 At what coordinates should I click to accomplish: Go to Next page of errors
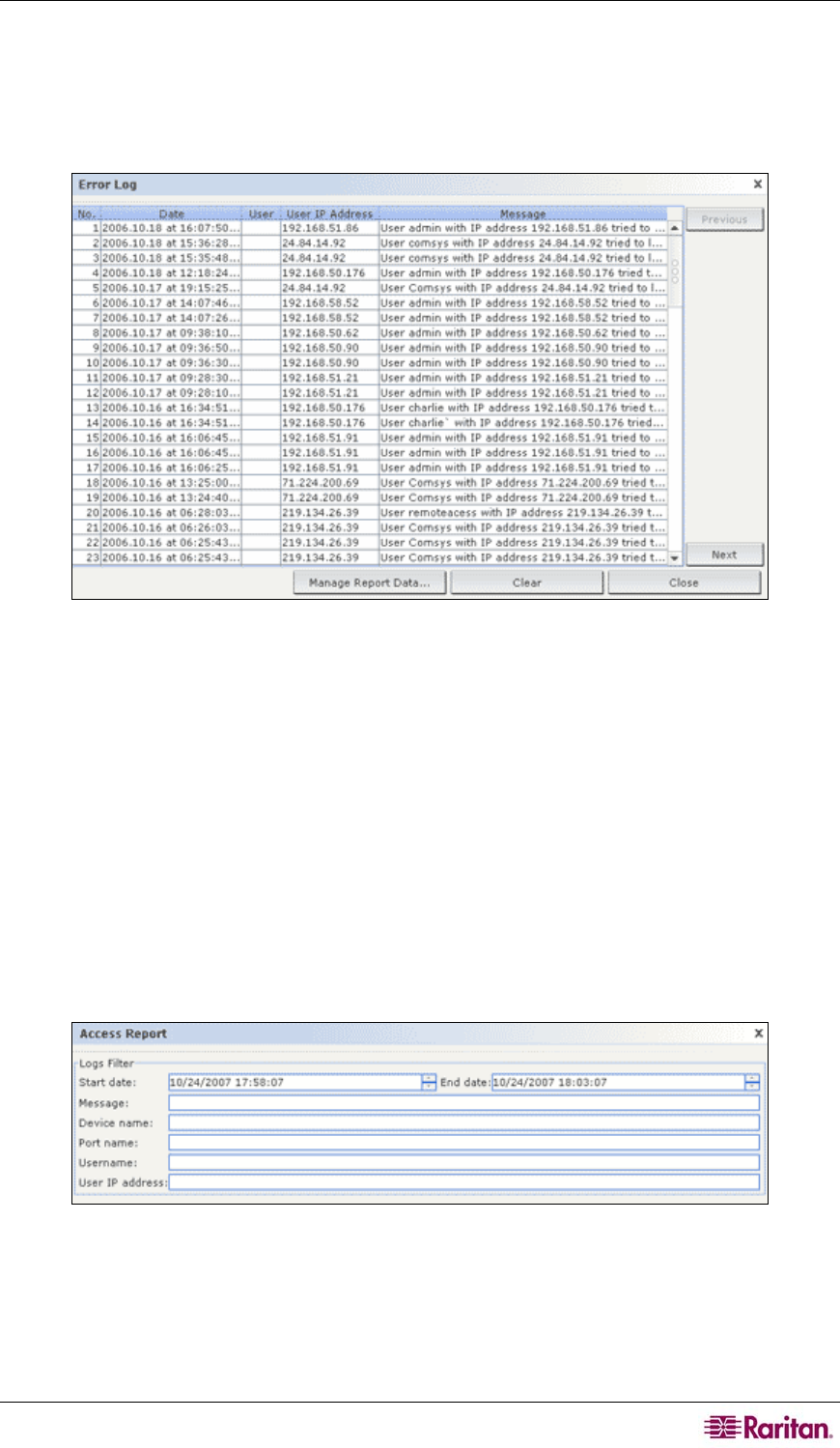point(724,554)
